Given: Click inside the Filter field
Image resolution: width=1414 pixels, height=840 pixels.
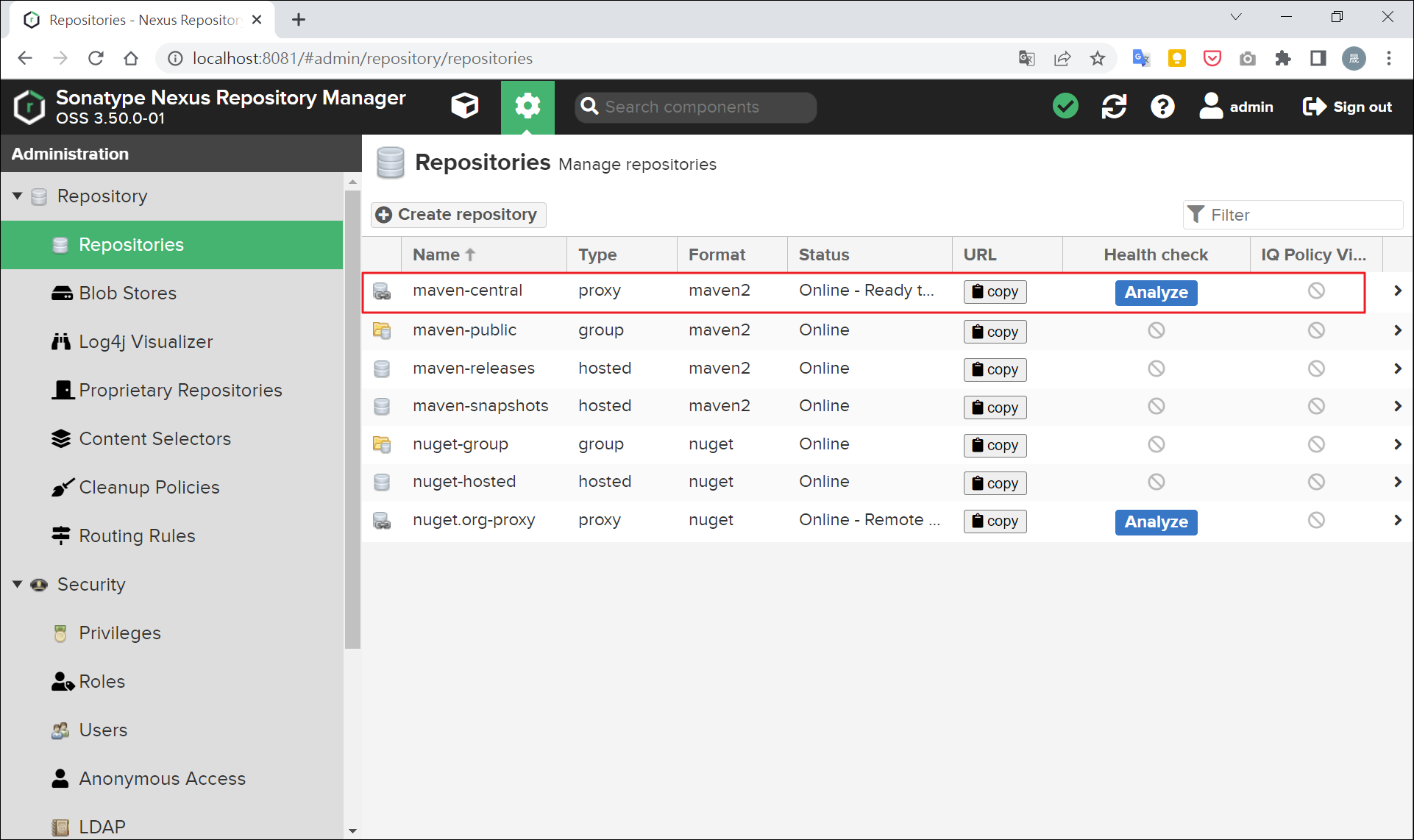Looking at the screenshot, I should click(1295, 214).
